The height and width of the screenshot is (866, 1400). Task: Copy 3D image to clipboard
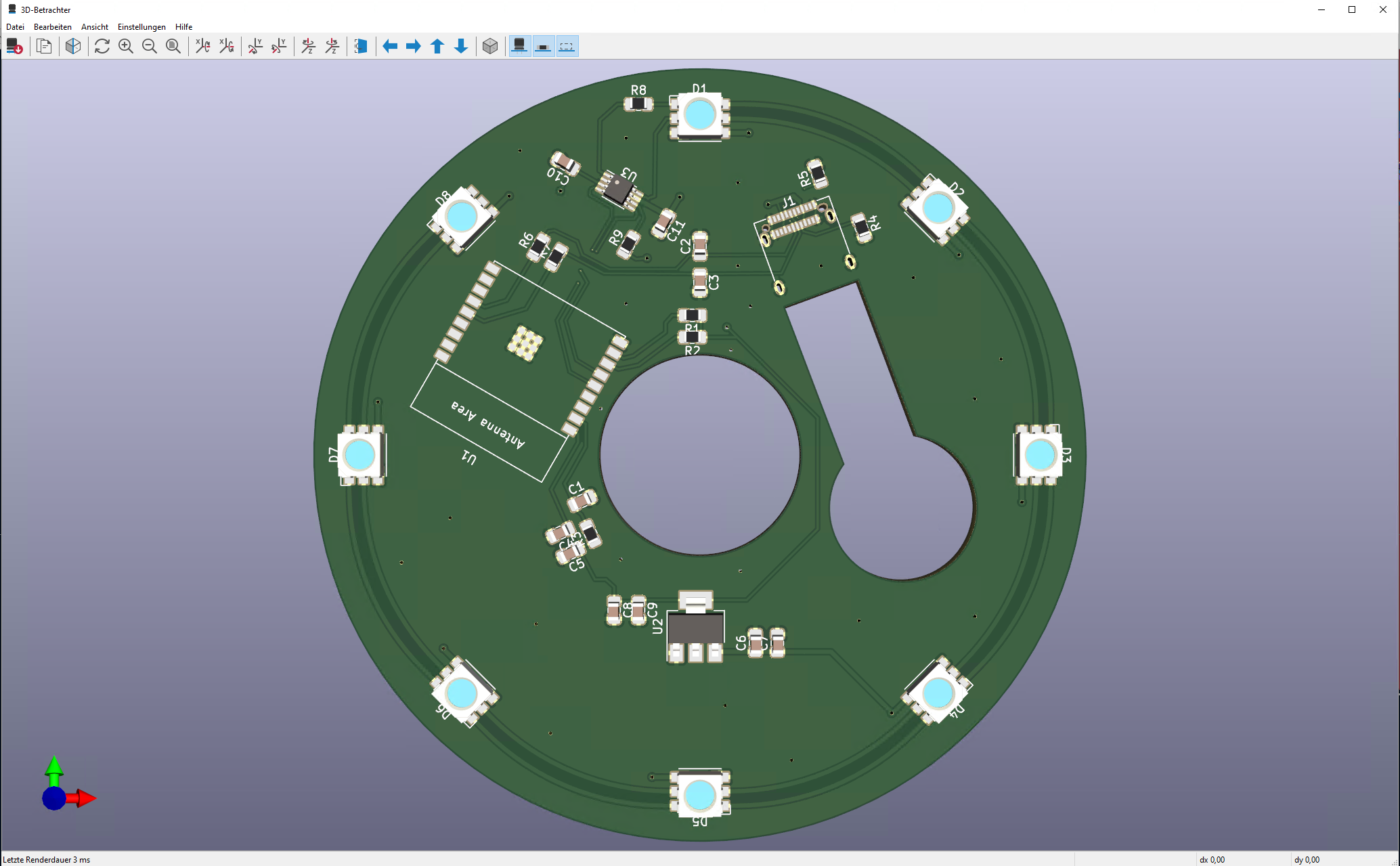pos(44,46)
